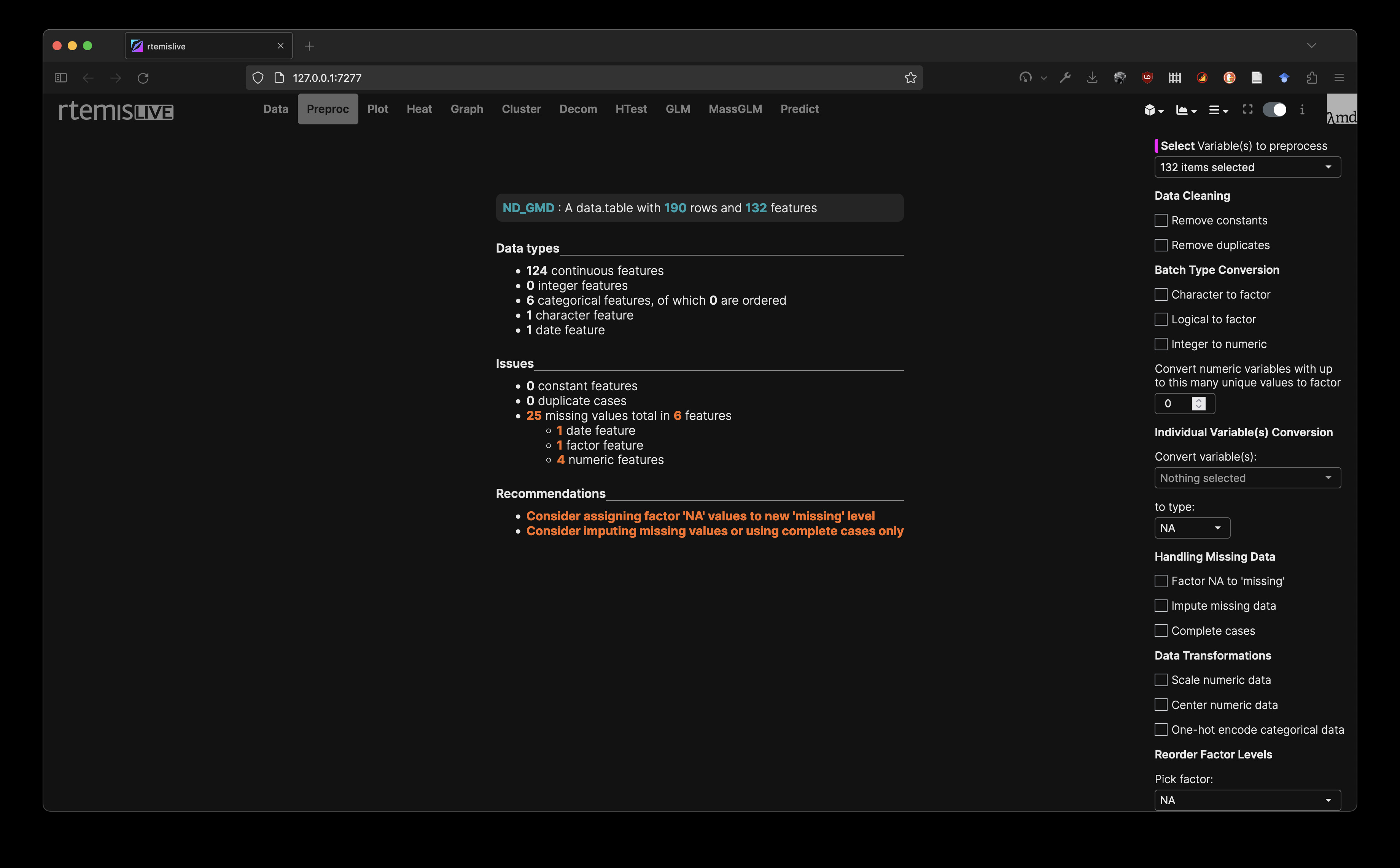Viewport: 1400px width, 868px height.
Task: Open the area chart icon menu
Action: click(1185, 110)
